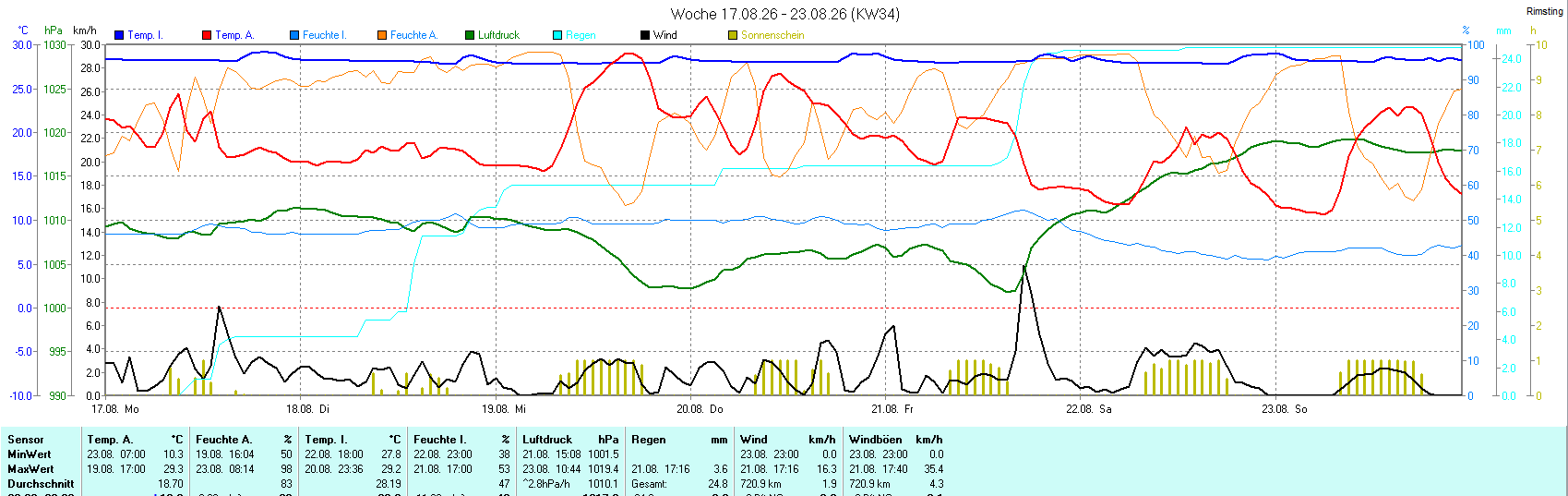The width and height of the screenshot is (1568, 496).
Task: Click the black Wind legend swatch
Action: 645,35
